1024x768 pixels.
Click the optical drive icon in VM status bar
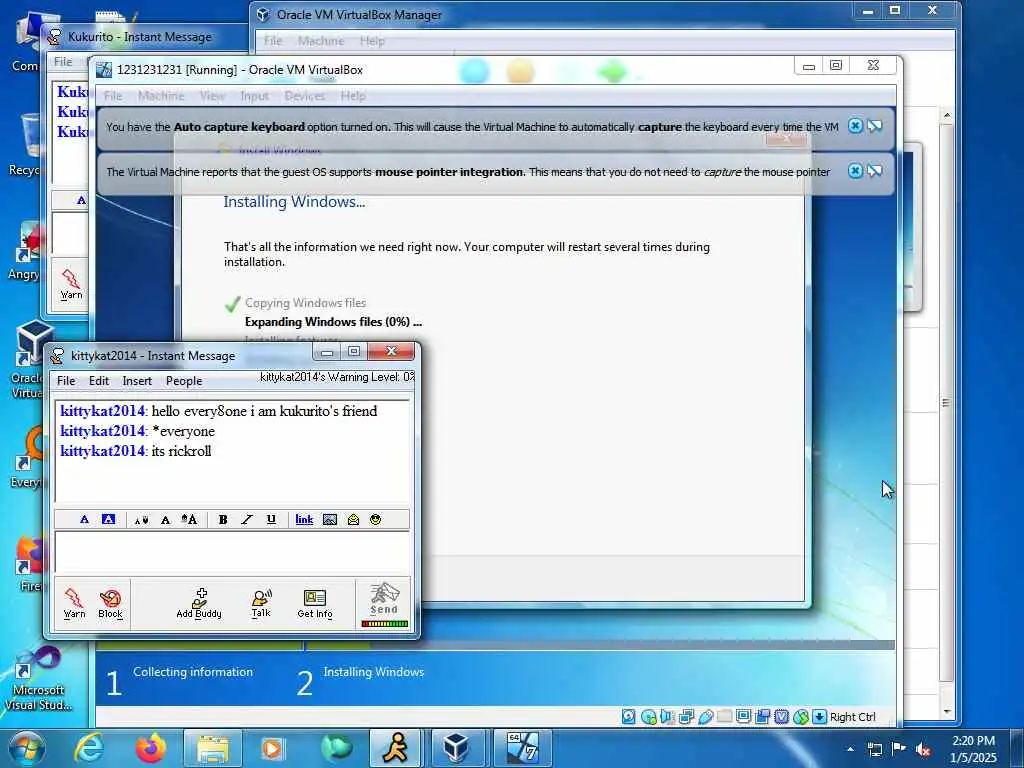(648, 717)
